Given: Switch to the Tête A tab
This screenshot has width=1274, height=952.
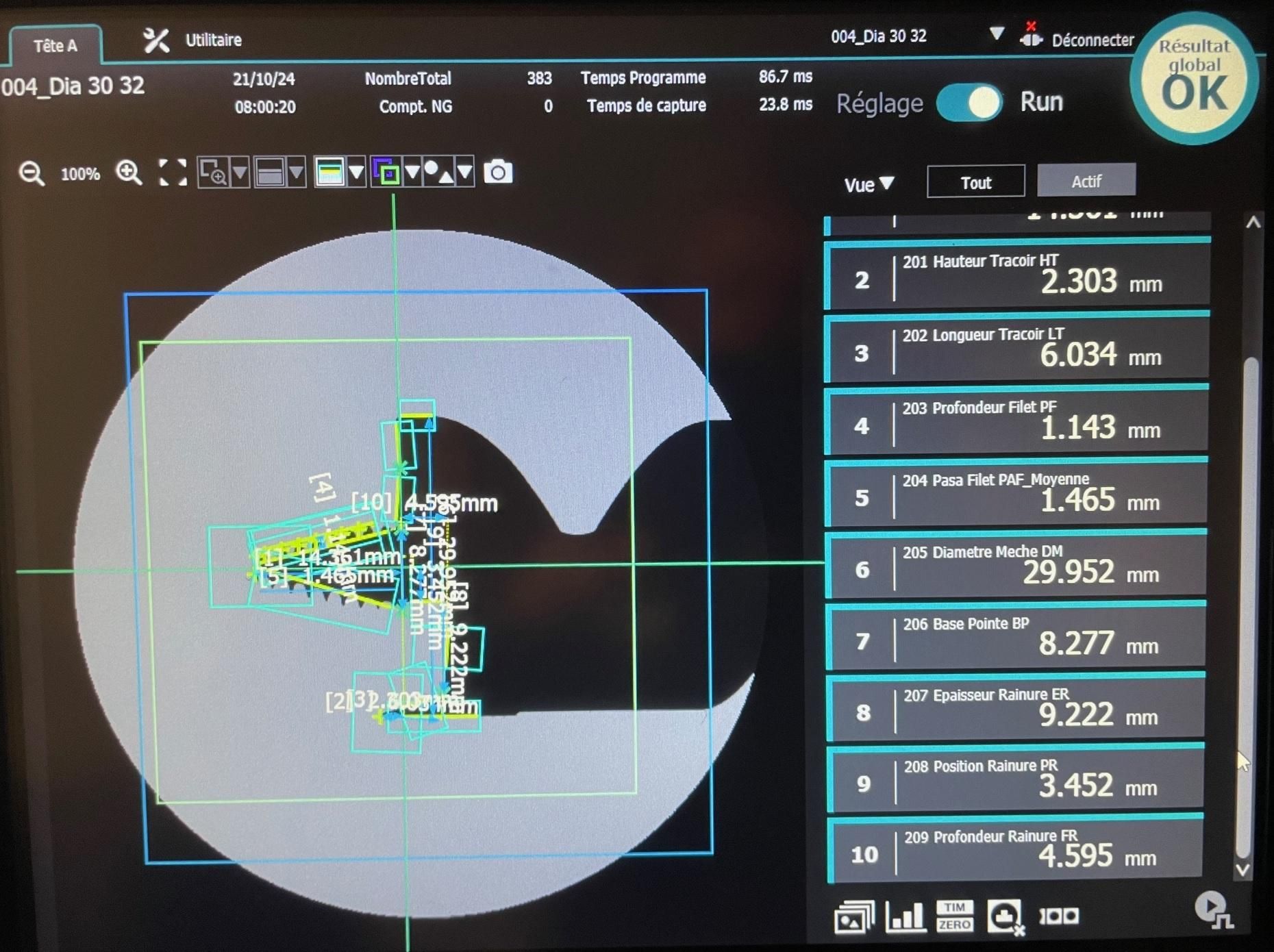Looking at the screenshot, I should coord(55,45).
